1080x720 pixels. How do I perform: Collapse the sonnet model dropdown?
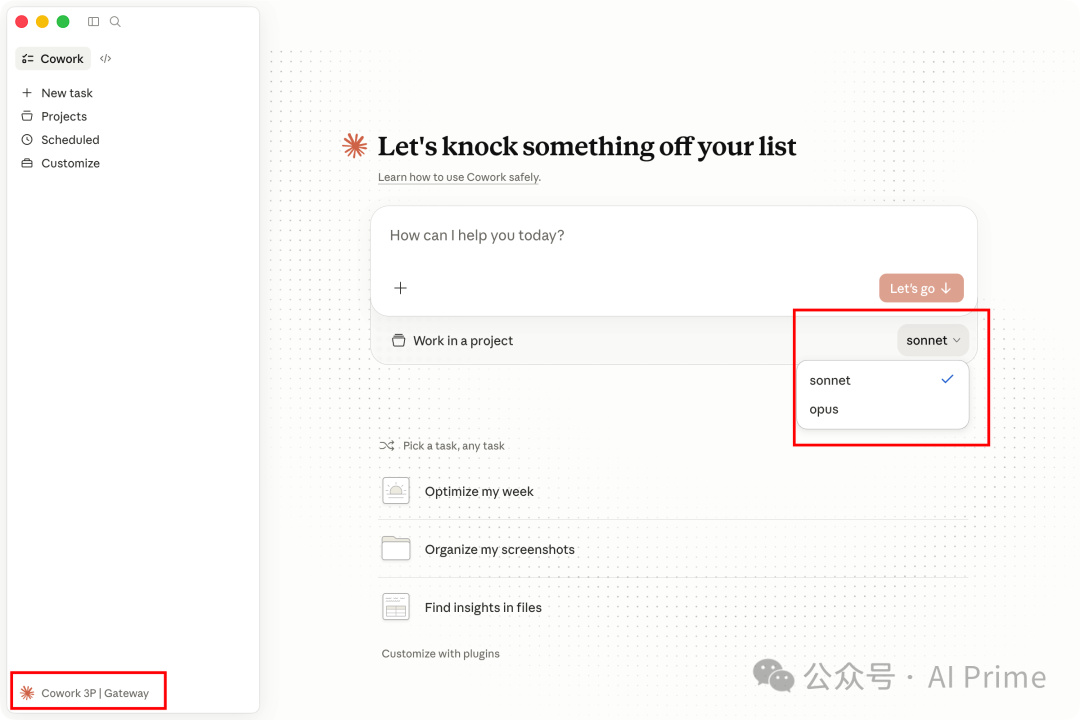click(x=933, y=340)
